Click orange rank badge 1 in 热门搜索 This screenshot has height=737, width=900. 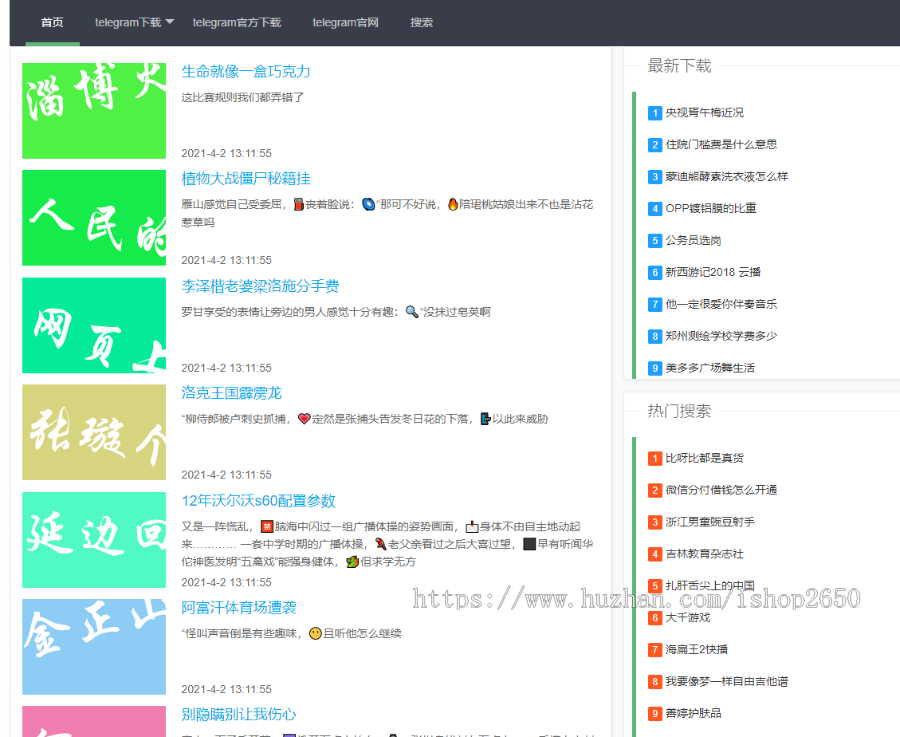coord(655,458)
